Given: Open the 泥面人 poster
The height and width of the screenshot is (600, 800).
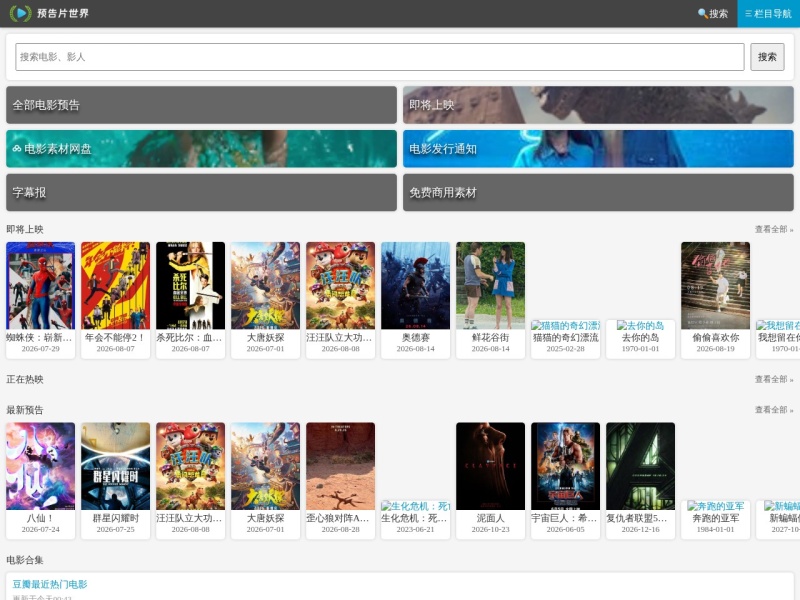Looking at the screenshot, I should point(490,466).
